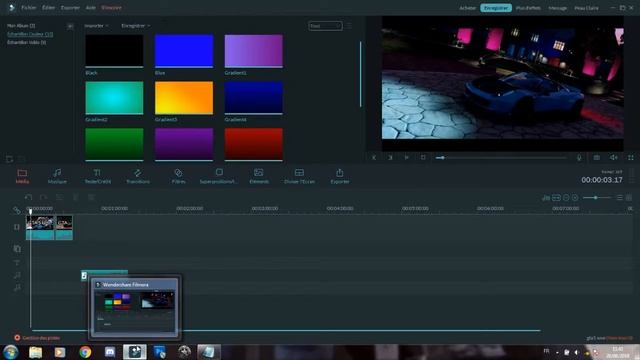
Task: Click the Enregistrer button at the top right
Action: [x=496, y=8]
